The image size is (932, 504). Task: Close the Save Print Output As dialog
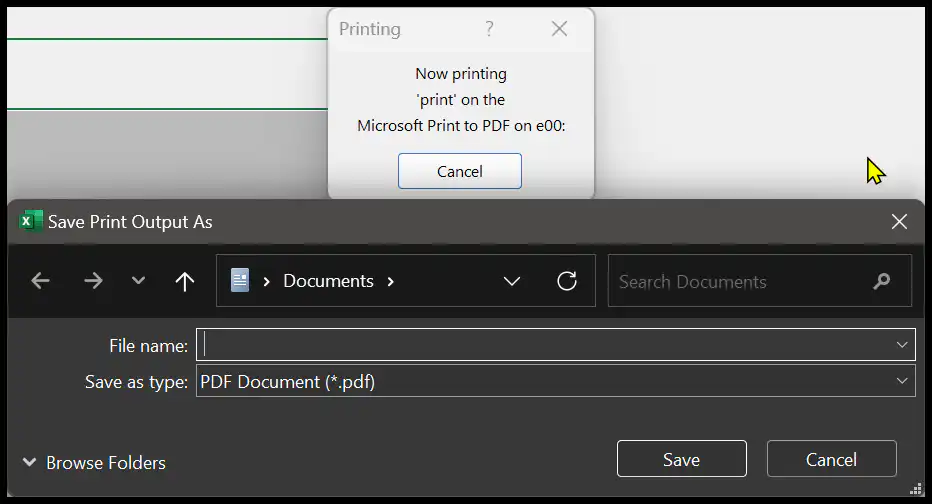tap(899, 222)
